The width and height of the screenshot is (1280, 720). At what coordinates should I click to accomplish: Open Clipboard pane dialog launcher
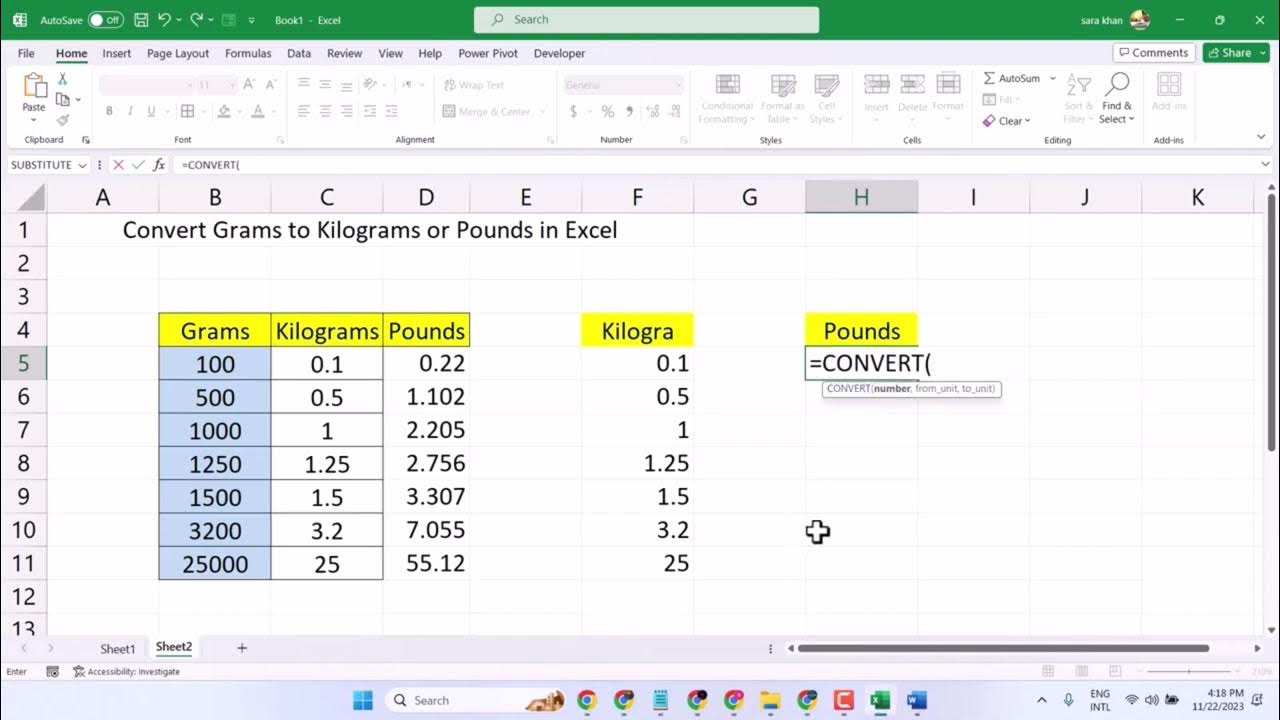click(85, 140)
